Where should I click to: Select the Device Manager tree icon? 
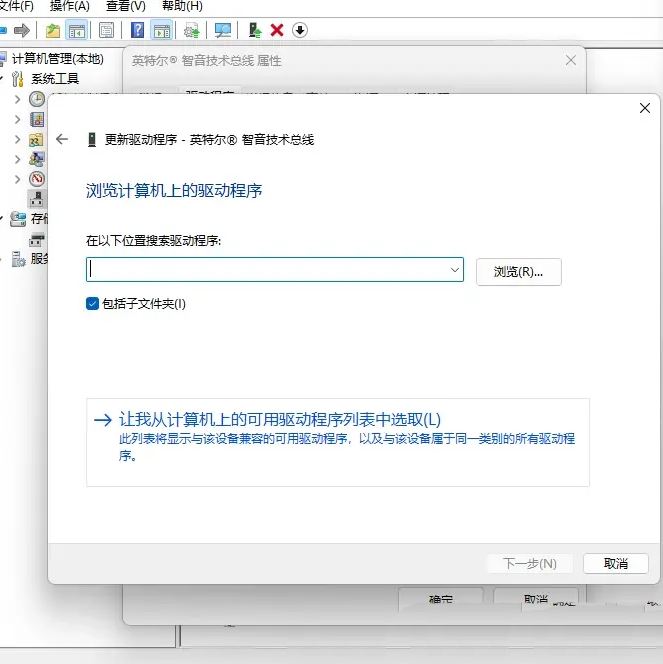(37, 199)
